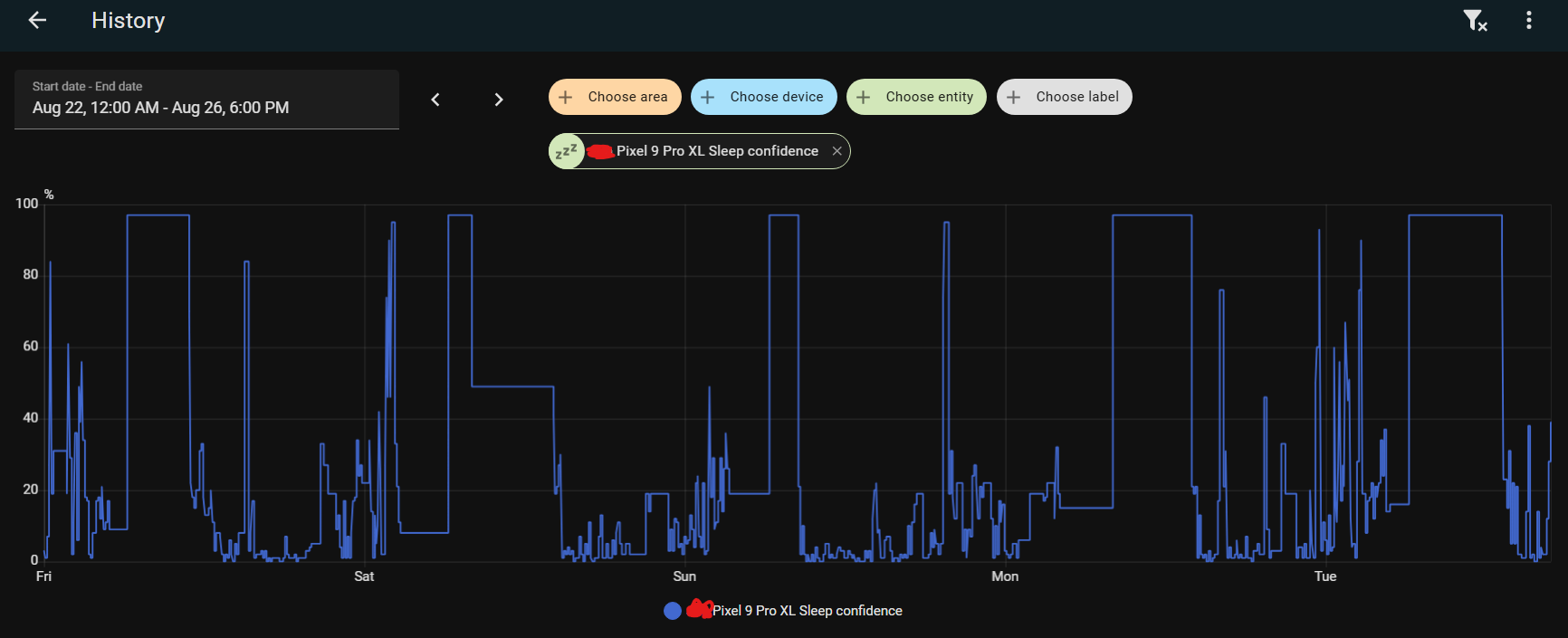This screenshot has width=1568, height=638.
Task: Go to the next date range
Action: (499, 100)
